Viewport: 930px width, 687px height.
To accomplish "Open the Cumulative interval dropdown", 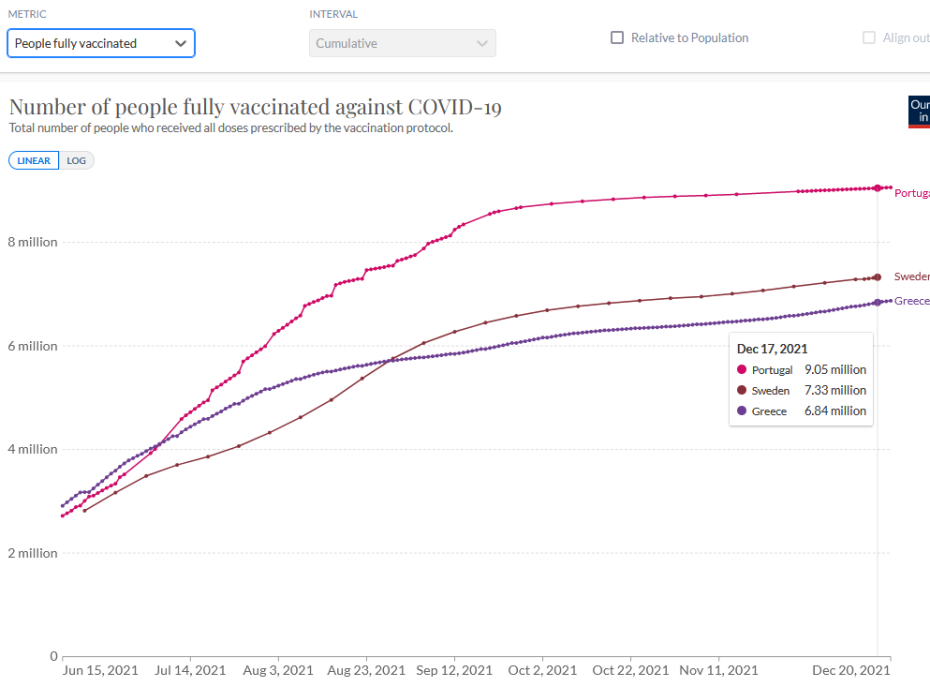I will [402, 43].
